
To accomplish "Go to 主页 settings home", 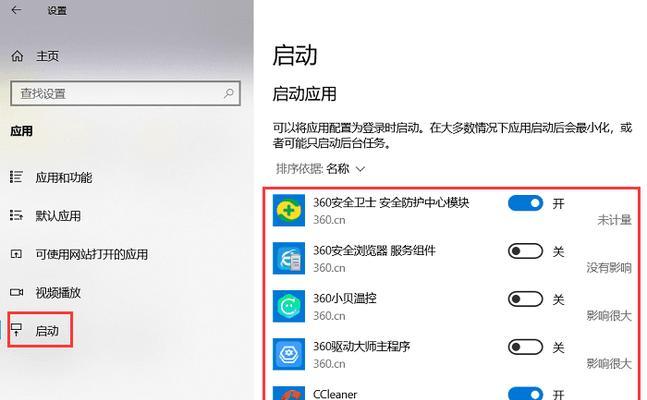I will click(47, 56).
